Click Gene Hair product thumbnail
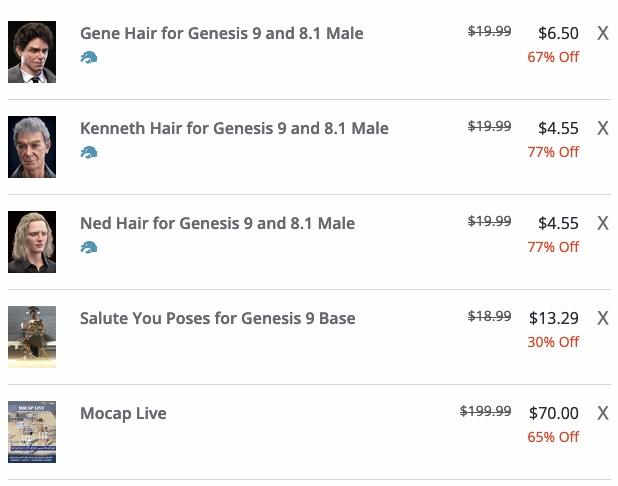 [32, 52]
